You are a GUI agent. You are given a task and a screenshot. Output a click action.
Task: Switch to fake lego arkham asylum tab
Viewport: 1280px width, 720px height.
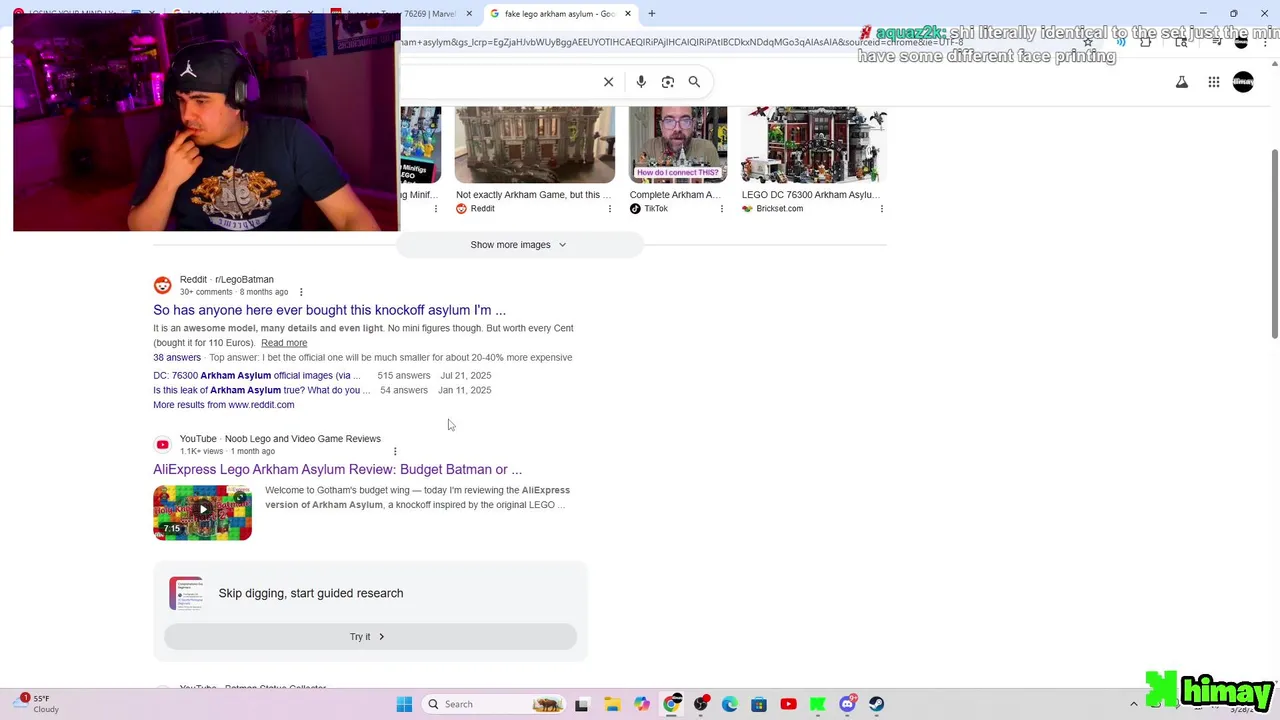[x=559, y=14]
